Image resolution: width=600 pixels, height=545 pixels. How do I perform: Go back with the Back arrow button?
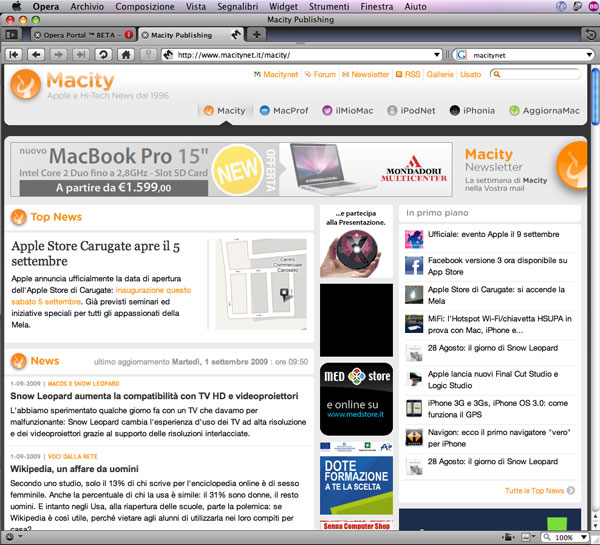pos(36,55)
